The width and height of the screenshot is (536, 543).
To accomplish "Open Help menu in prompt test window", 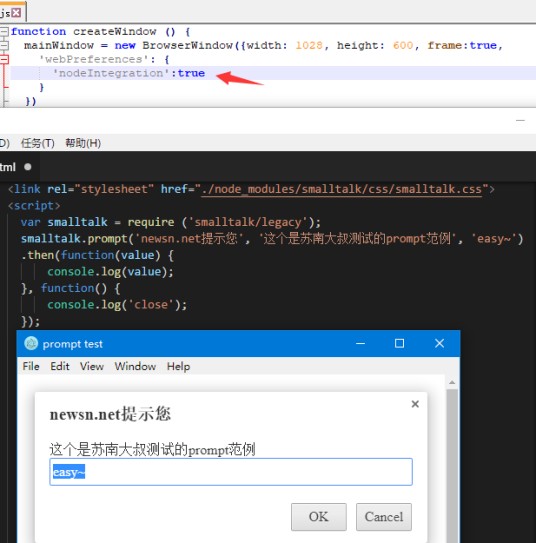I will [x=178, y=366].
